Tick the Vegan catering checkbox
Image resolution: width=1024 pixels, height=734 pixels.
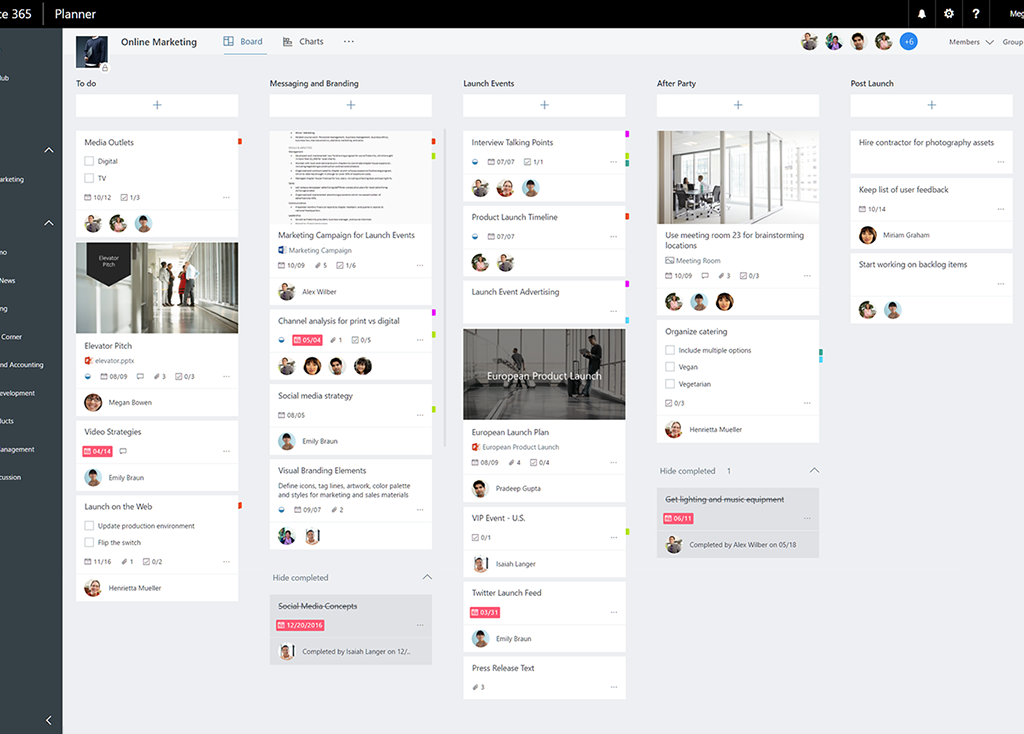(x=670, y=367)
